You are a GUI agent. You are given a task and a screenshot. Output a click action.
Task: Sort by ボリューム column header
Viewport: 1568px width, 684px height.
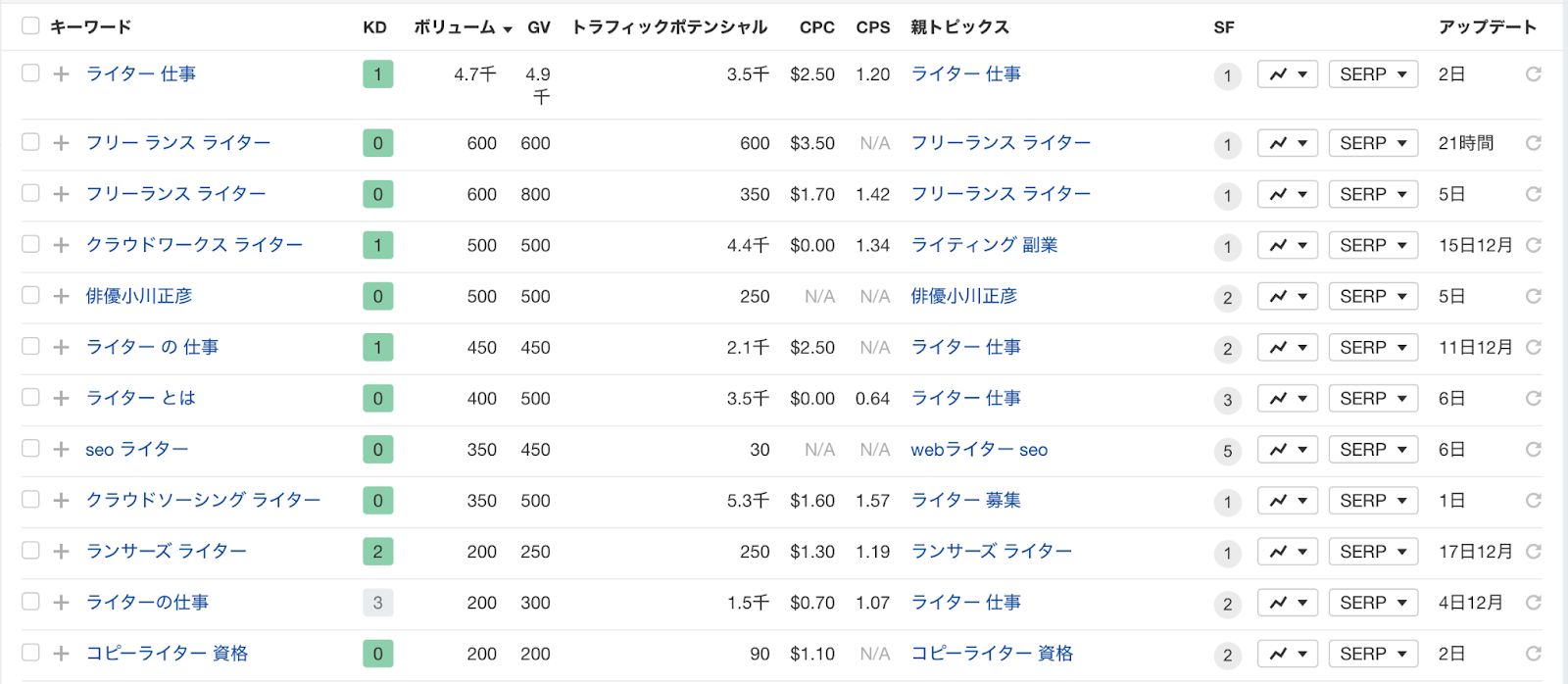(x=463, y=27)
